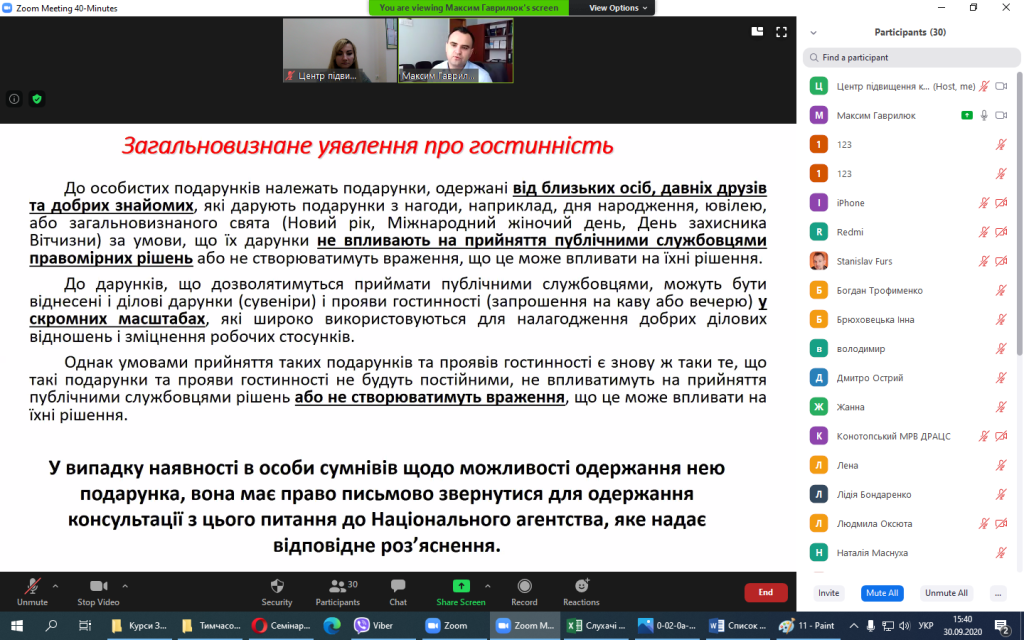
Task: Click the meeting encryption green shield icon
Action: [x=37, y=99]
